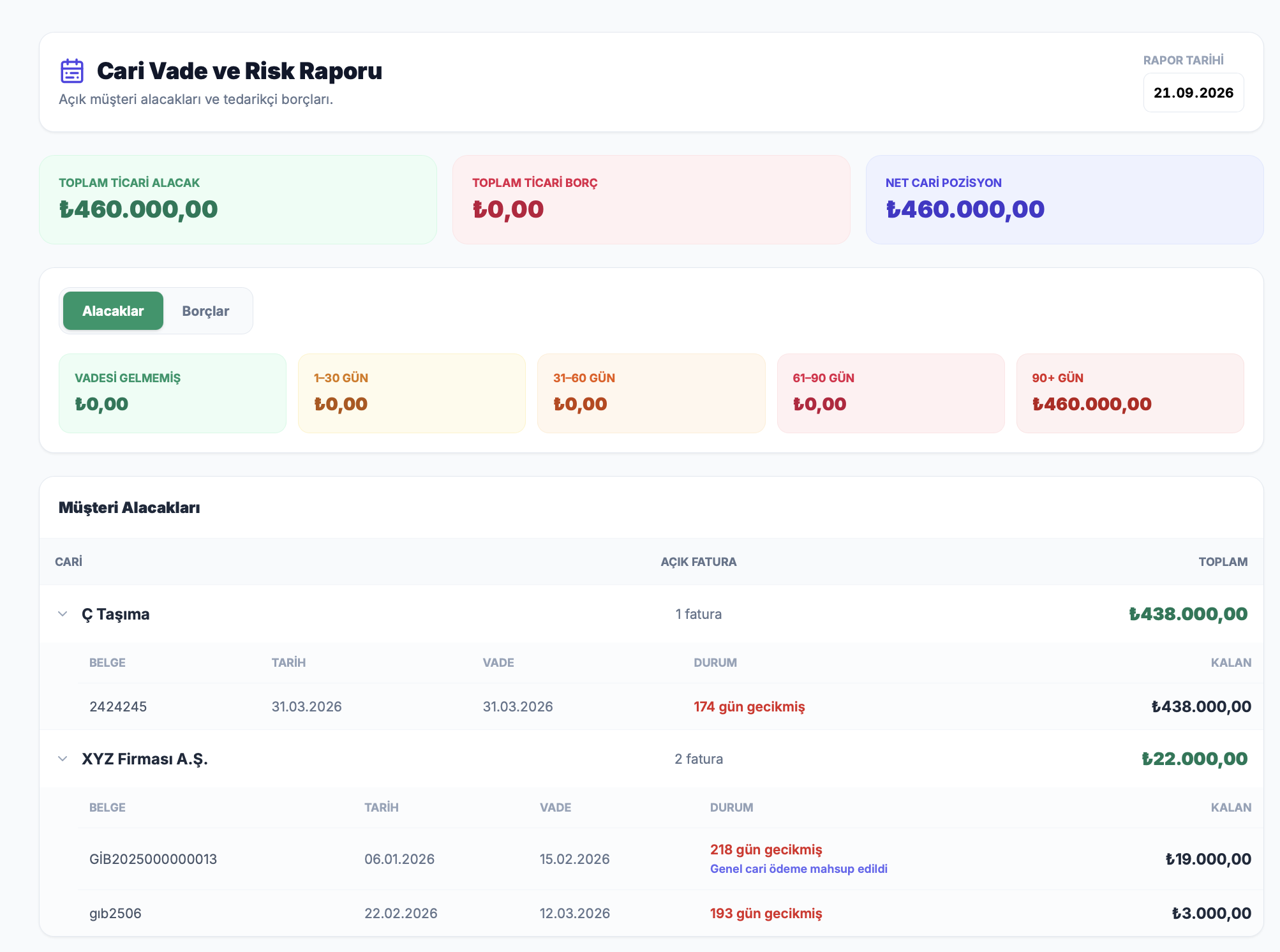The height and width of the screenshot is (952, 1280).
Task: Click the 218 gün gecikmiş status
Action: (x=766, y=849)
